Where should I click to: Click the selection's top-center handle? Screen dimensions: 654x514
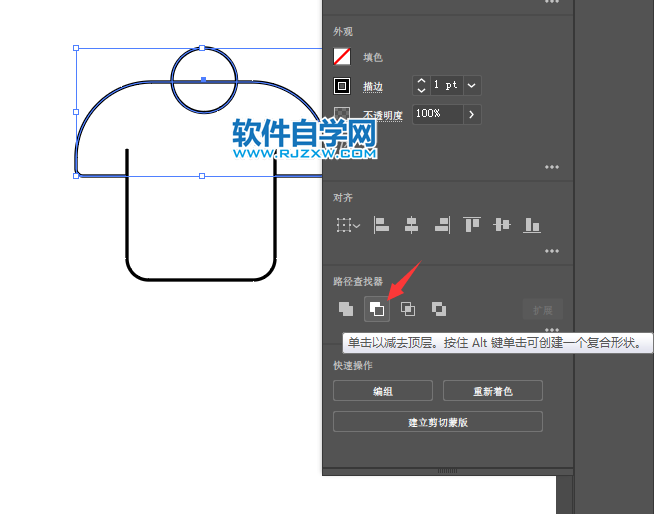202,48
